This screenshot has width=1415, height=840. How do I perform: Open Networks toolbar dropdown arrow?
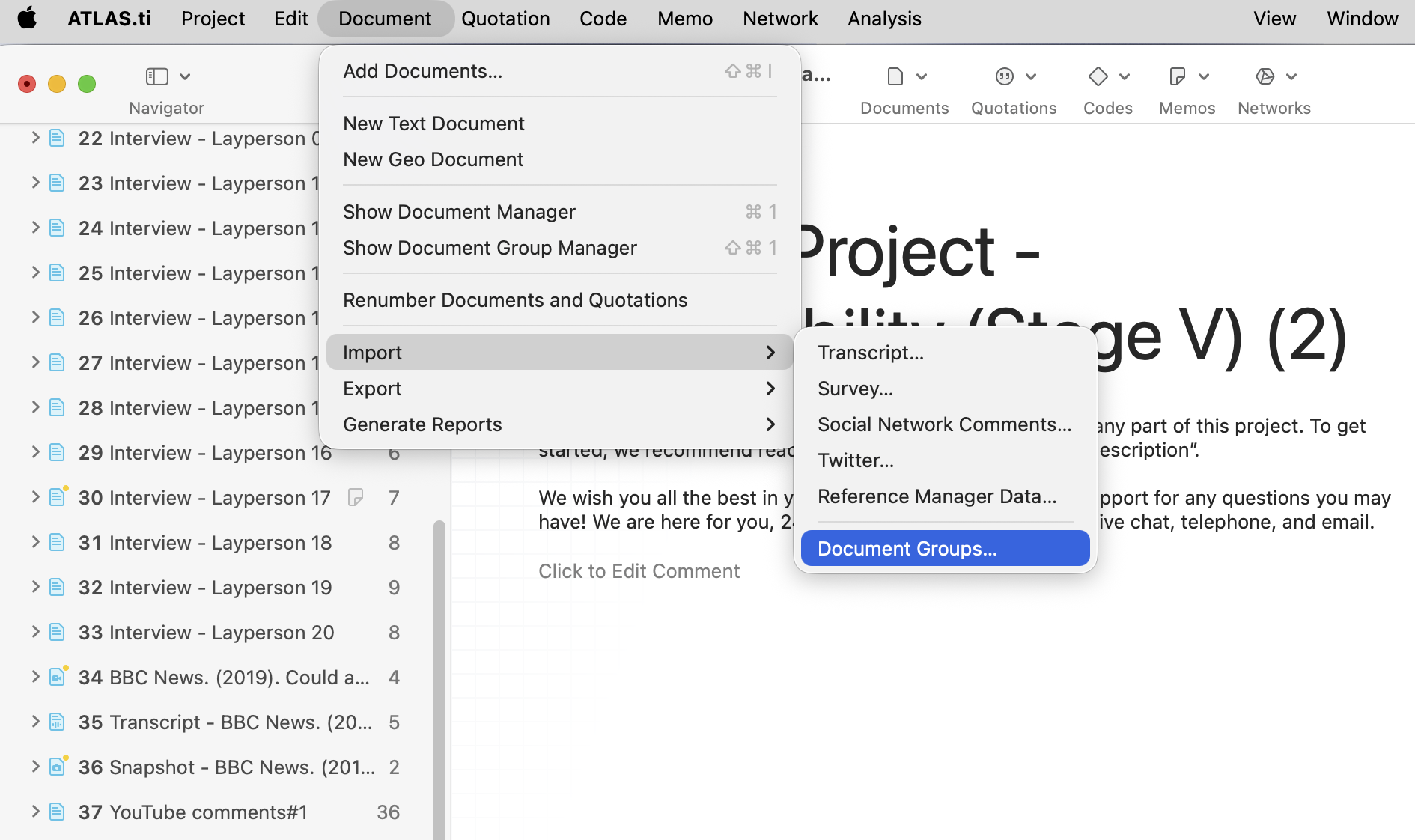(1291, 76)
